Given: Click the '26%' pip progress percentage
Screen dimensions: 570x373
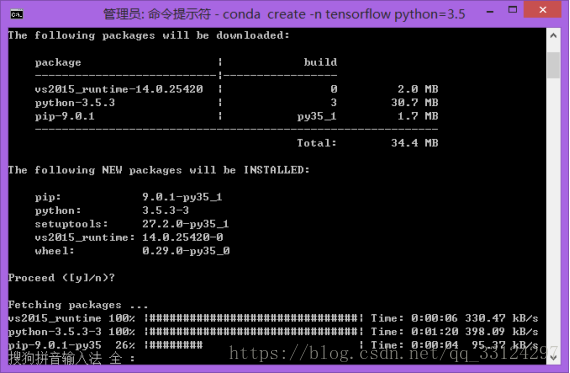Looking at the screenshot, I should click(125, 345).
